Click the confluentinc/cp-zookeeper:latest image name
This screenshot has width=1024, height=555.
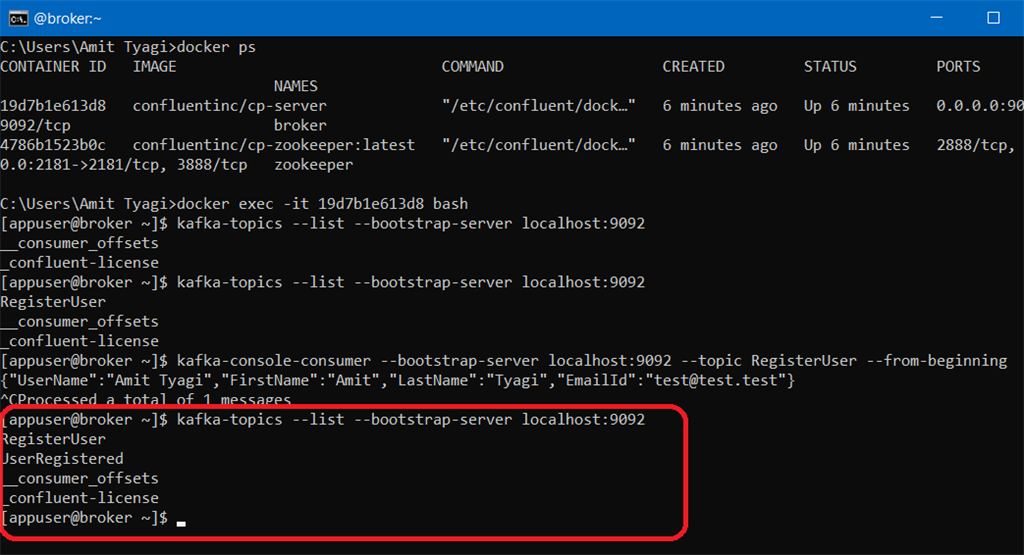coord(274,145)
